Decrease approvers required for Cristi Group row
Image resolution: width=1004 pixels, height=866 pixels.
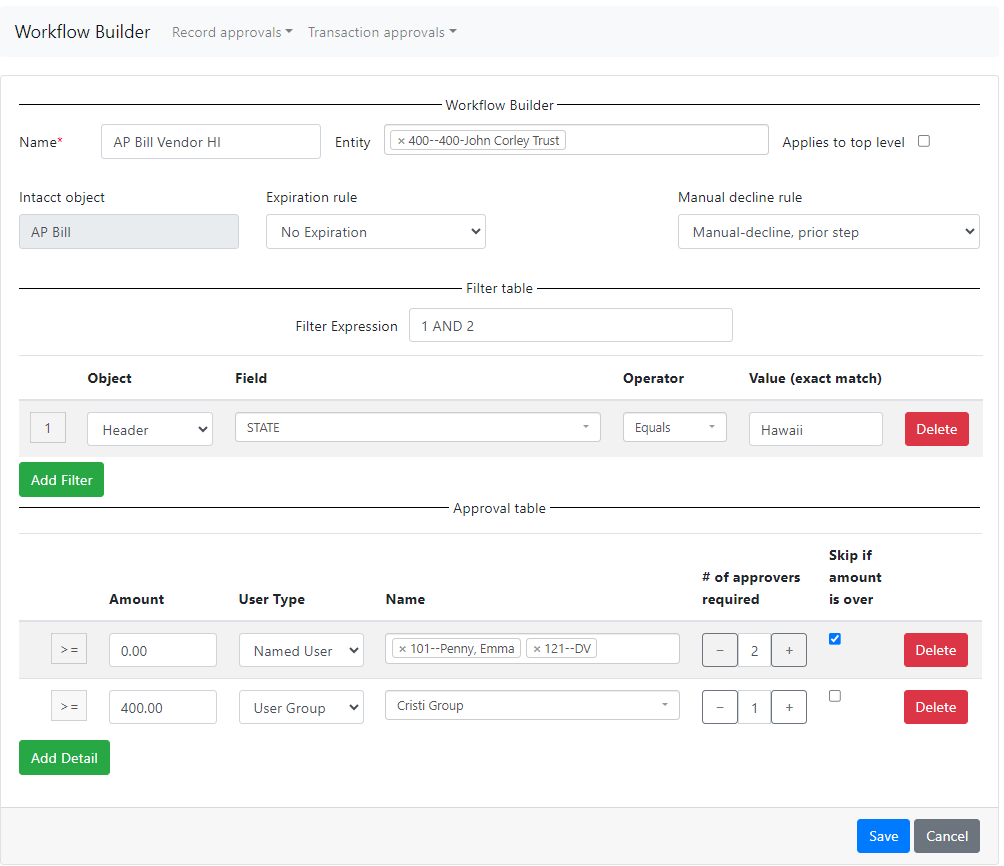tap(720, 708)
